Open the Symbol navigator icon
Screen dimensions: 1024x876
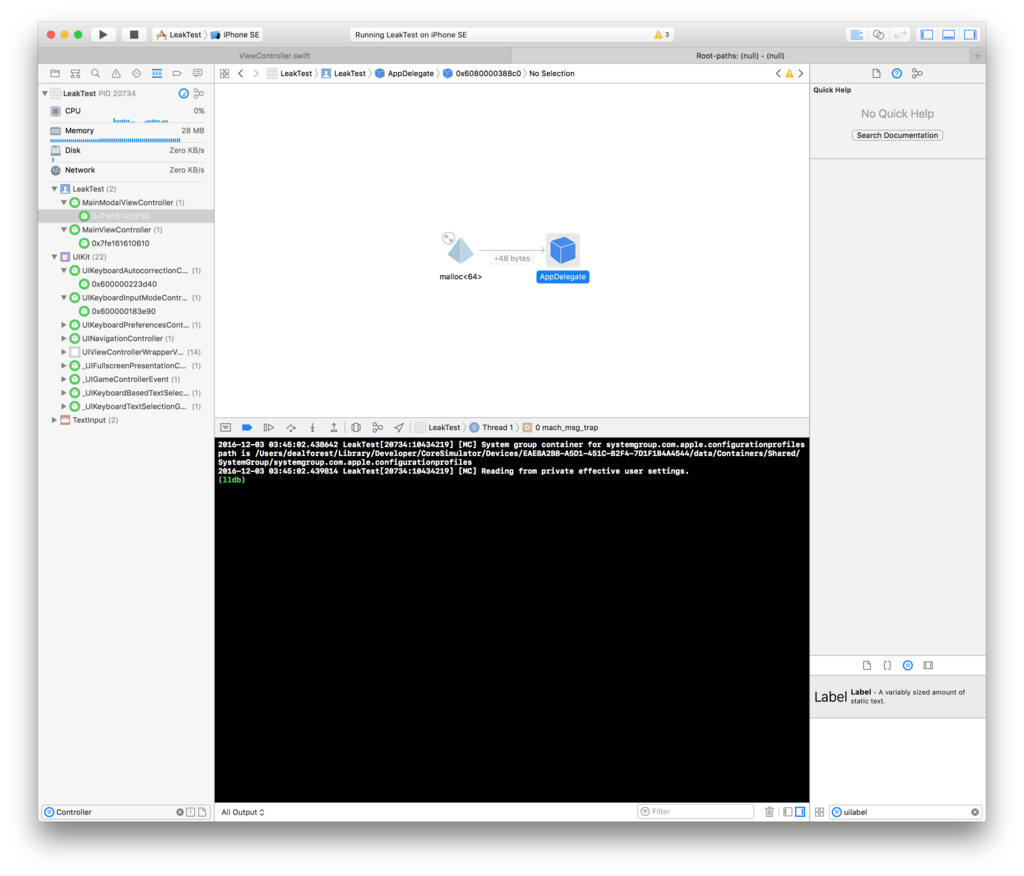click(75, 74)
